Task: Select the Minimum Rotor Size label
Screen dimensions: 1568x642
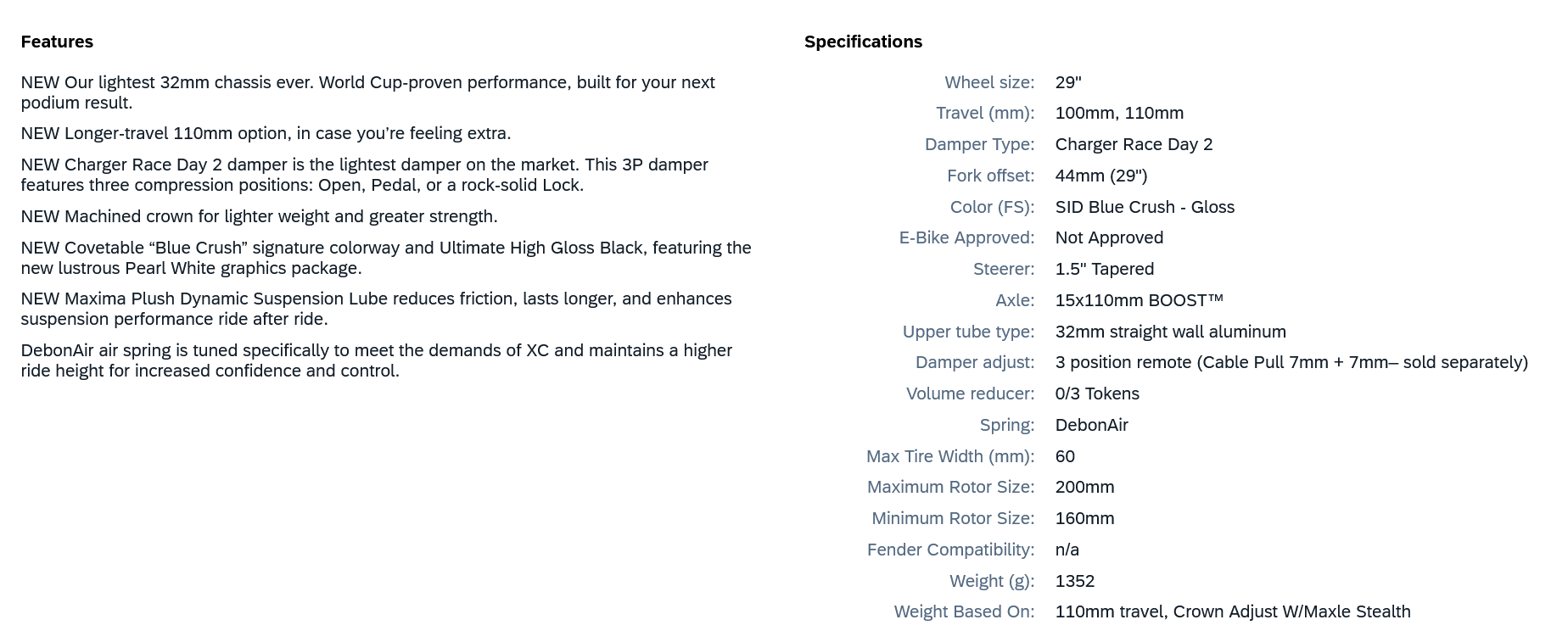Action: tap(953, 518)
